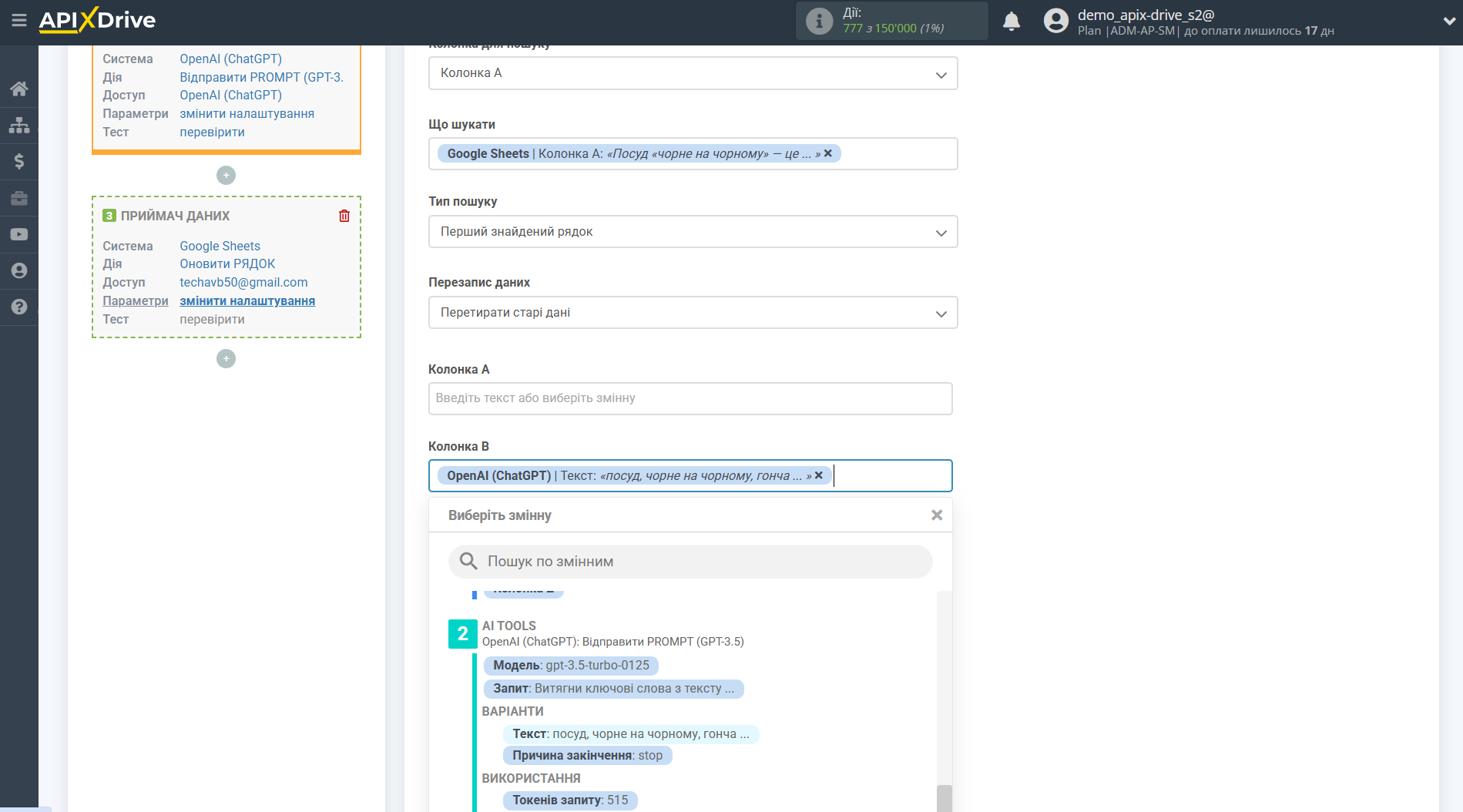Click the Оновити РЯДОК action link
This screenshot has height=812, width=1463.
coord(227,263)
